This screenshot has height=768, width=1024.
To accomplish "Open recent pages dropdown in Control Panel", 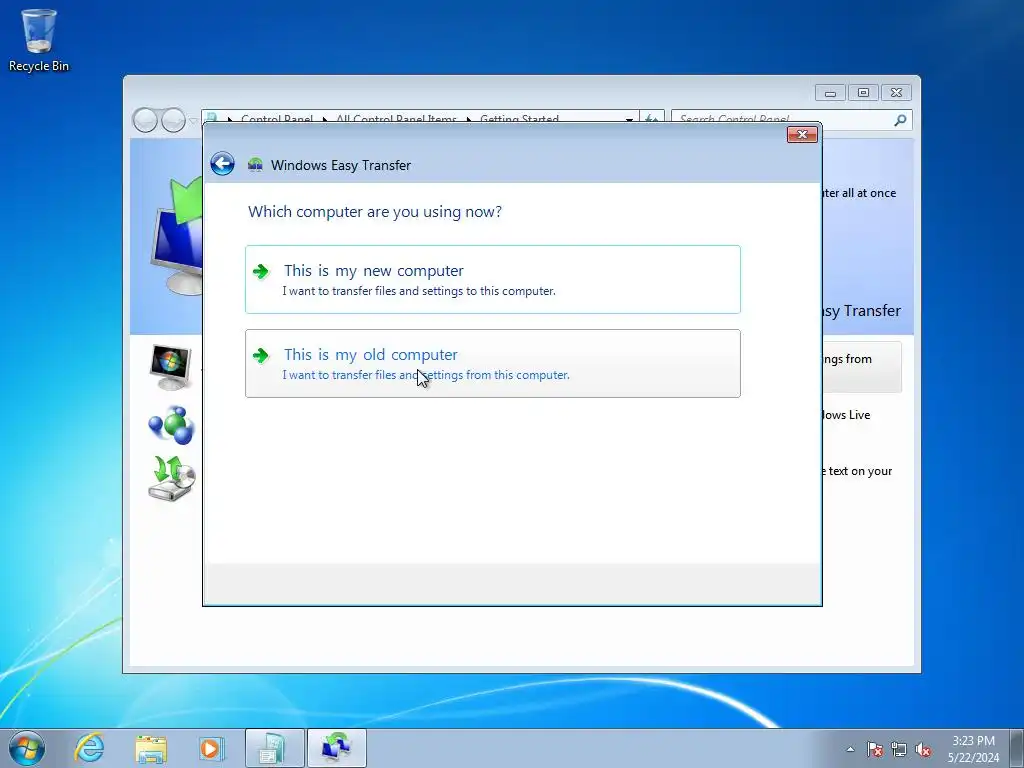I will pos(193,121).
